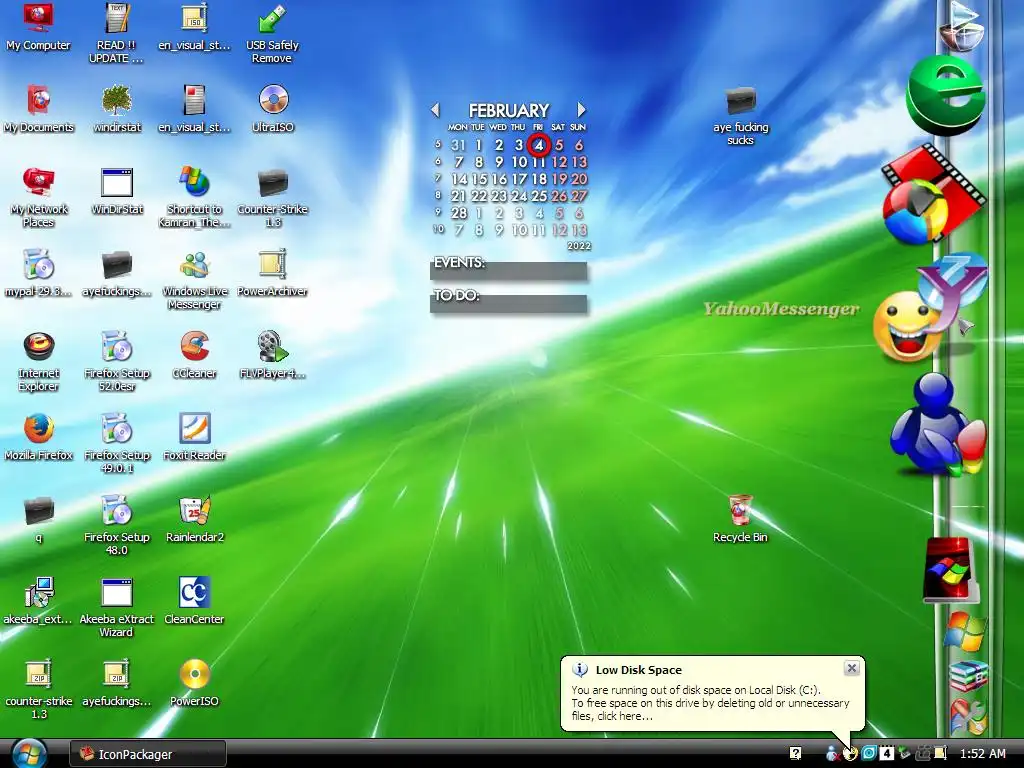Screen dimensions: 1024x768
Task: Click the Low Disk Space balloon message
Action: tap(711, 703)
